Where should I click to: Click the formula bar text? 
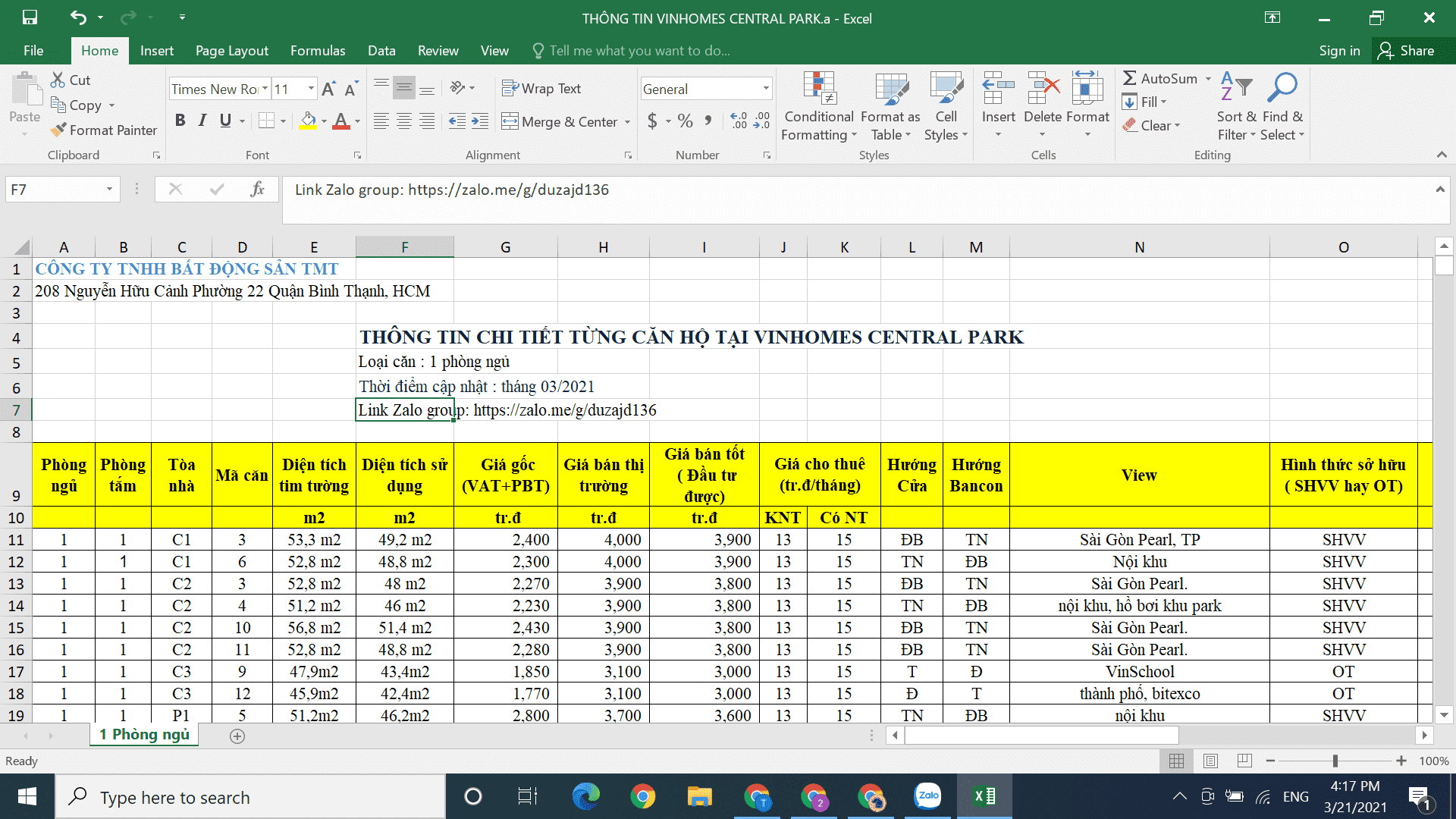point(452,190)
